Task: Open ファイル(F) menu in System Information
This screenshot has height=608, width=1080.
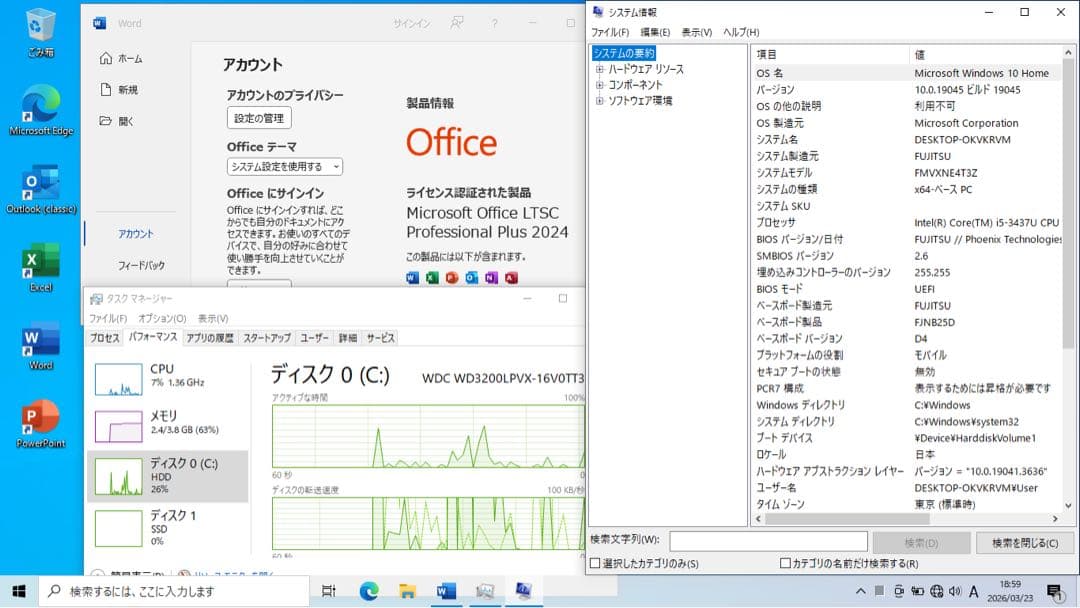Action: coord(610,32)
